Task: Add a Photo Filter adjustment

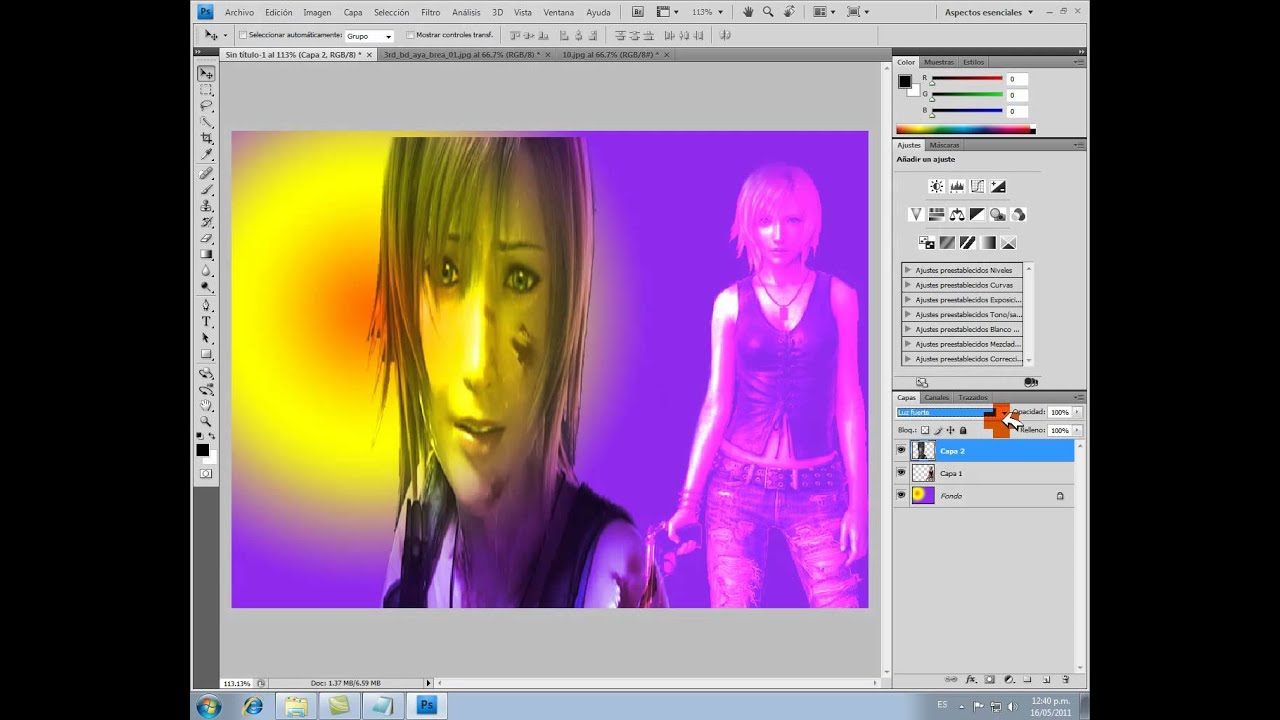Action: [998, 215]
